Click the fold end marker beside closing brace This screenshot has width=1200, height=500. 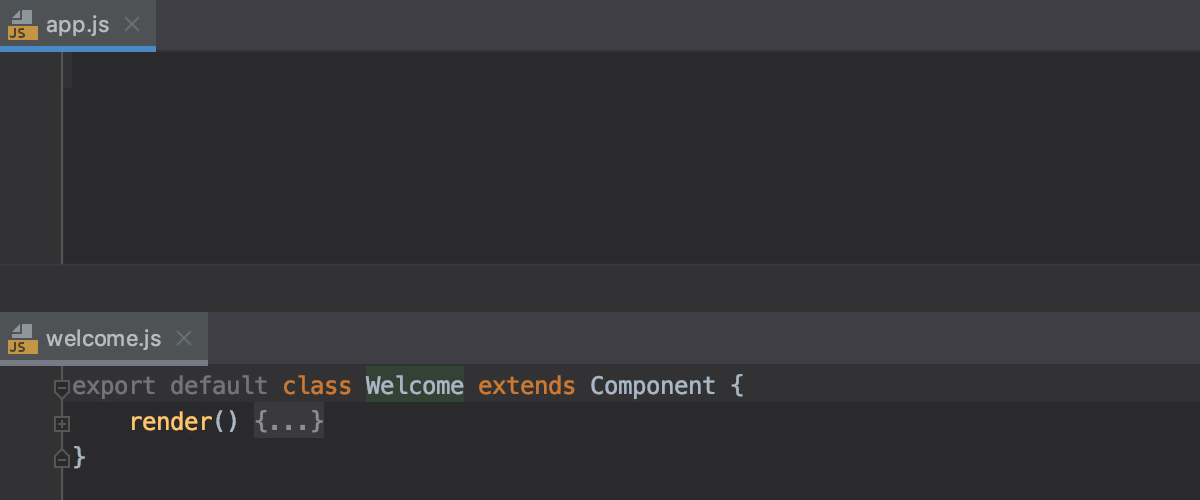click(x=62, y=458)
